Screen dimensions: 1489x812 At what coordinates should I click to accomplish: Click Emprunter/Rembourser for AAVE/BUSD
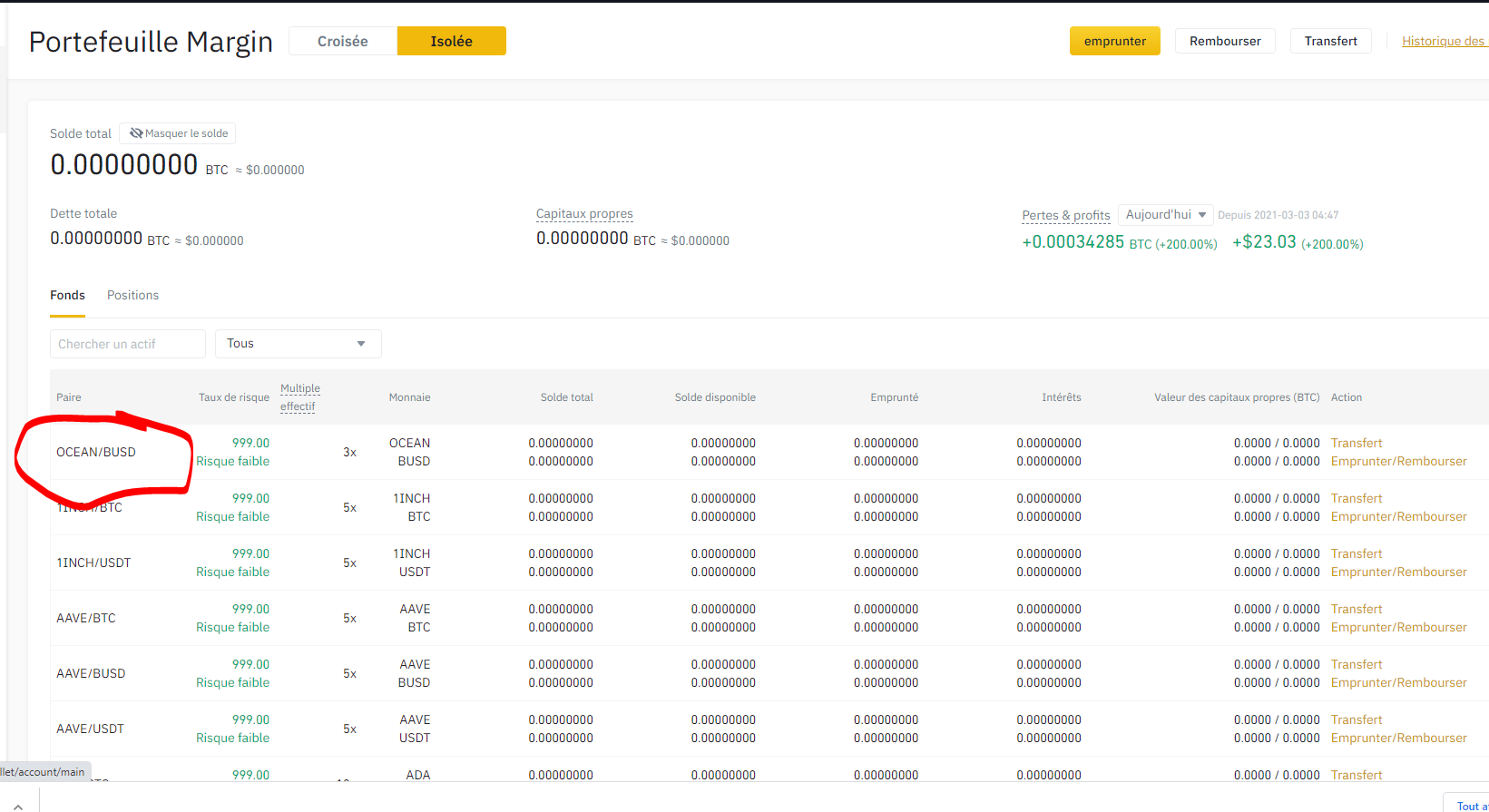(x=1398, y=682)
